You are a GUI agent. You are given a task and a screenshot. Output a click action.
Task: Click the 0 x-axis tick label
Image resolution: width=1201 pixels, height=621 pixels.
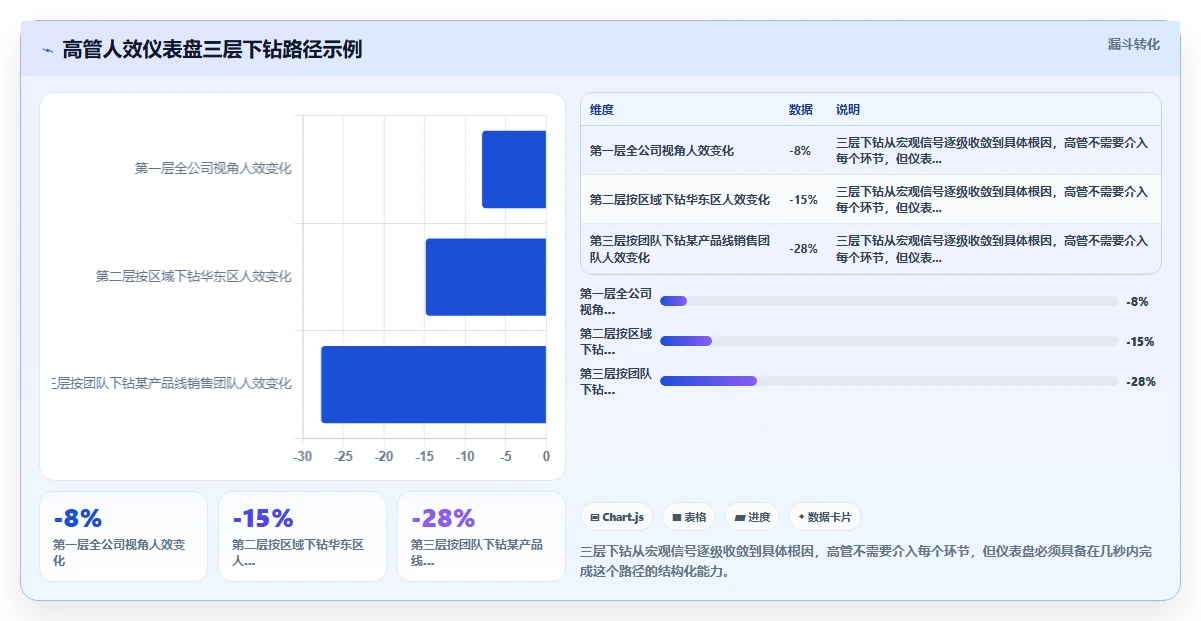tap(546, 457)
